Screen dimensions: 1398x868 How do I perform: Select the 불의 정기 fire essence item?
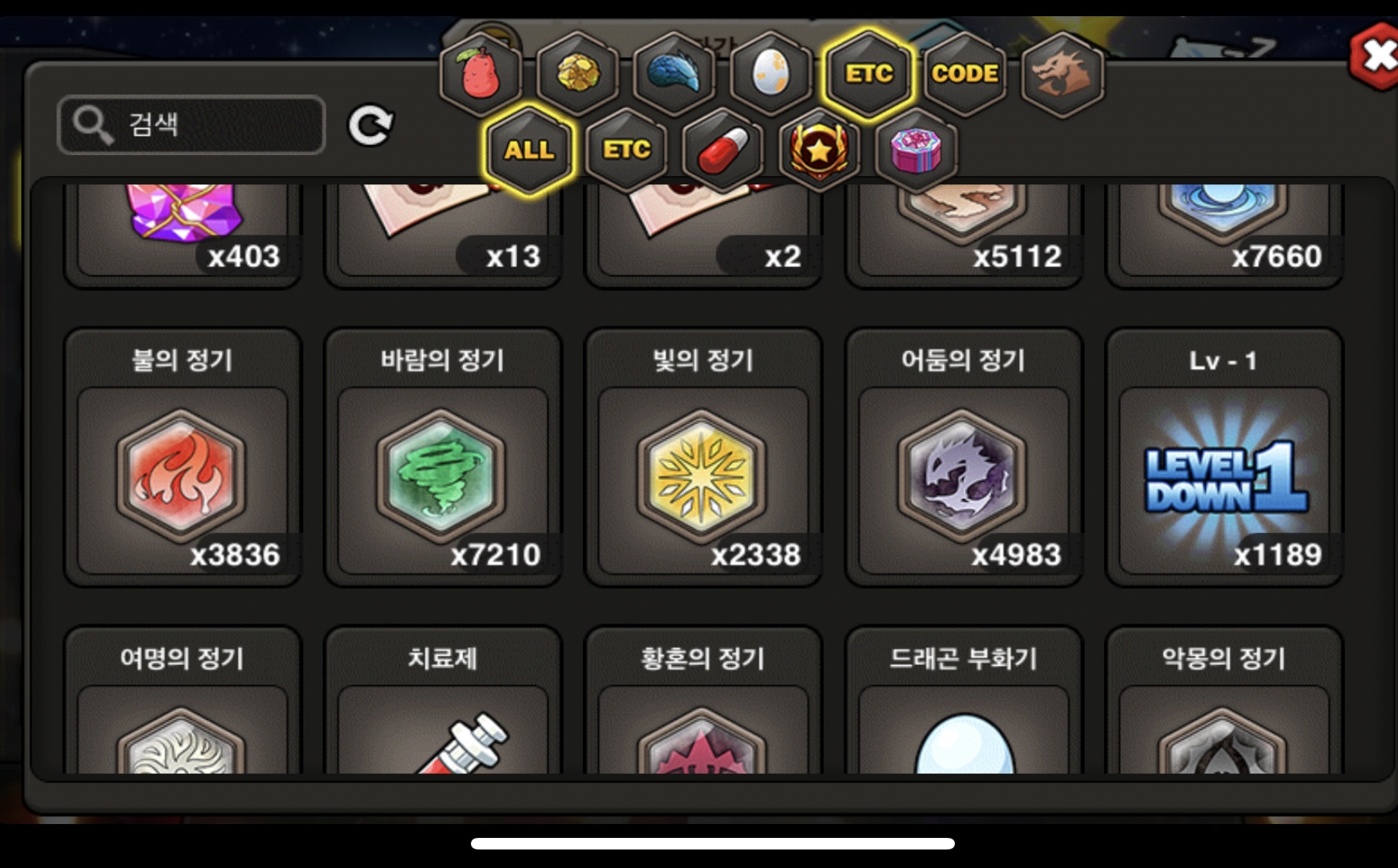coord(183,458)
